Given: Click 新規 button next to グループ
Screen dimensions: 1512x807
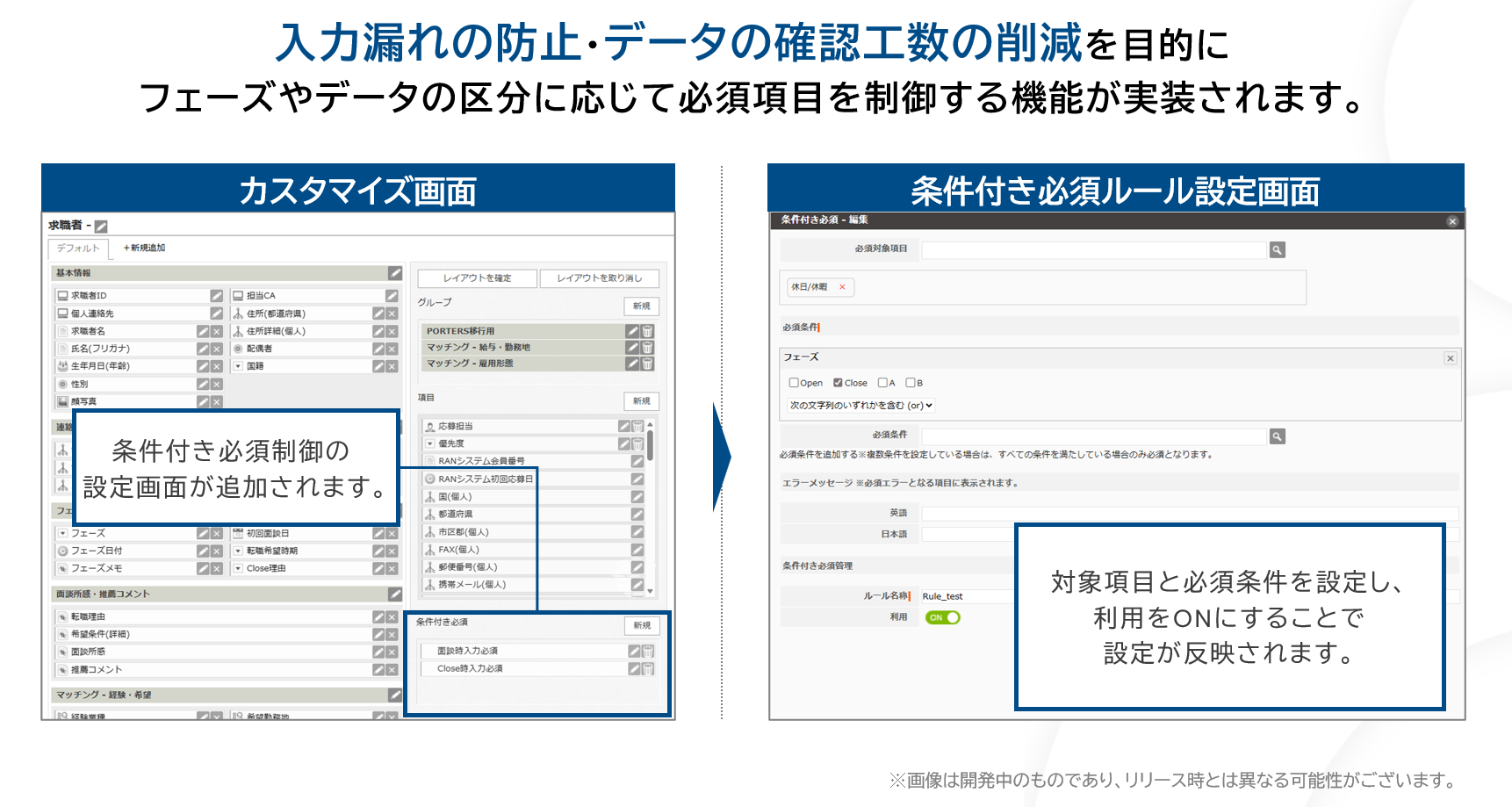Looking at the screenshot, I should (x=641, y=306).
